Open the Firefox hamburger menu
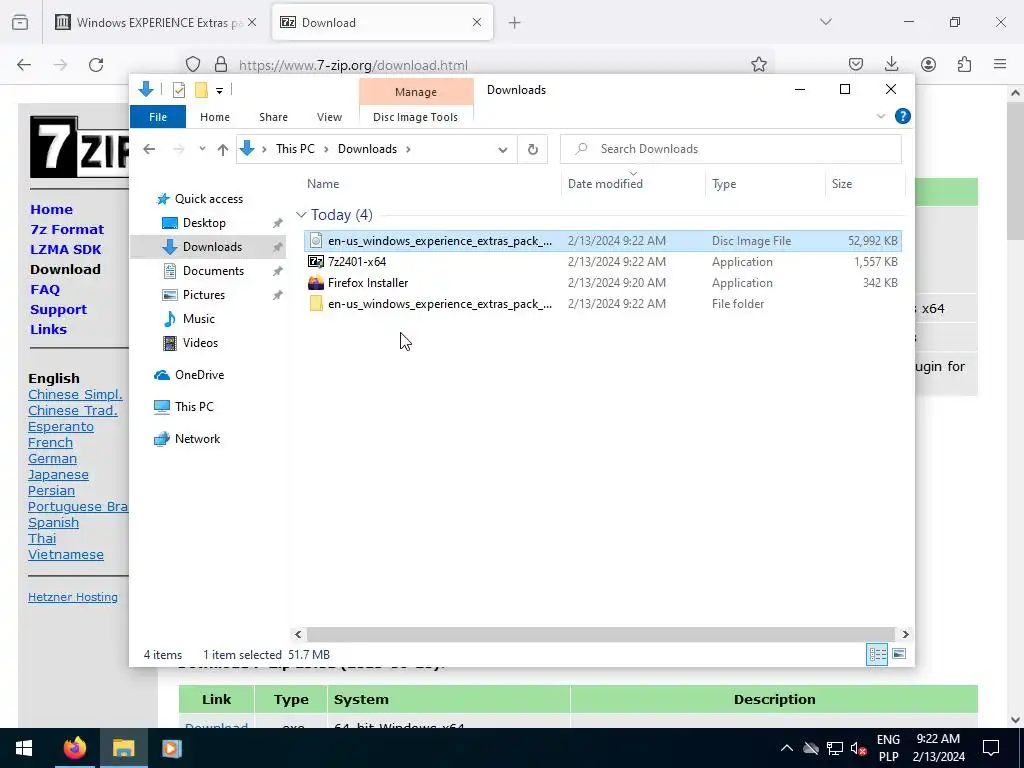Screen dimensions: 1024x768 [x=1000, y=64]
